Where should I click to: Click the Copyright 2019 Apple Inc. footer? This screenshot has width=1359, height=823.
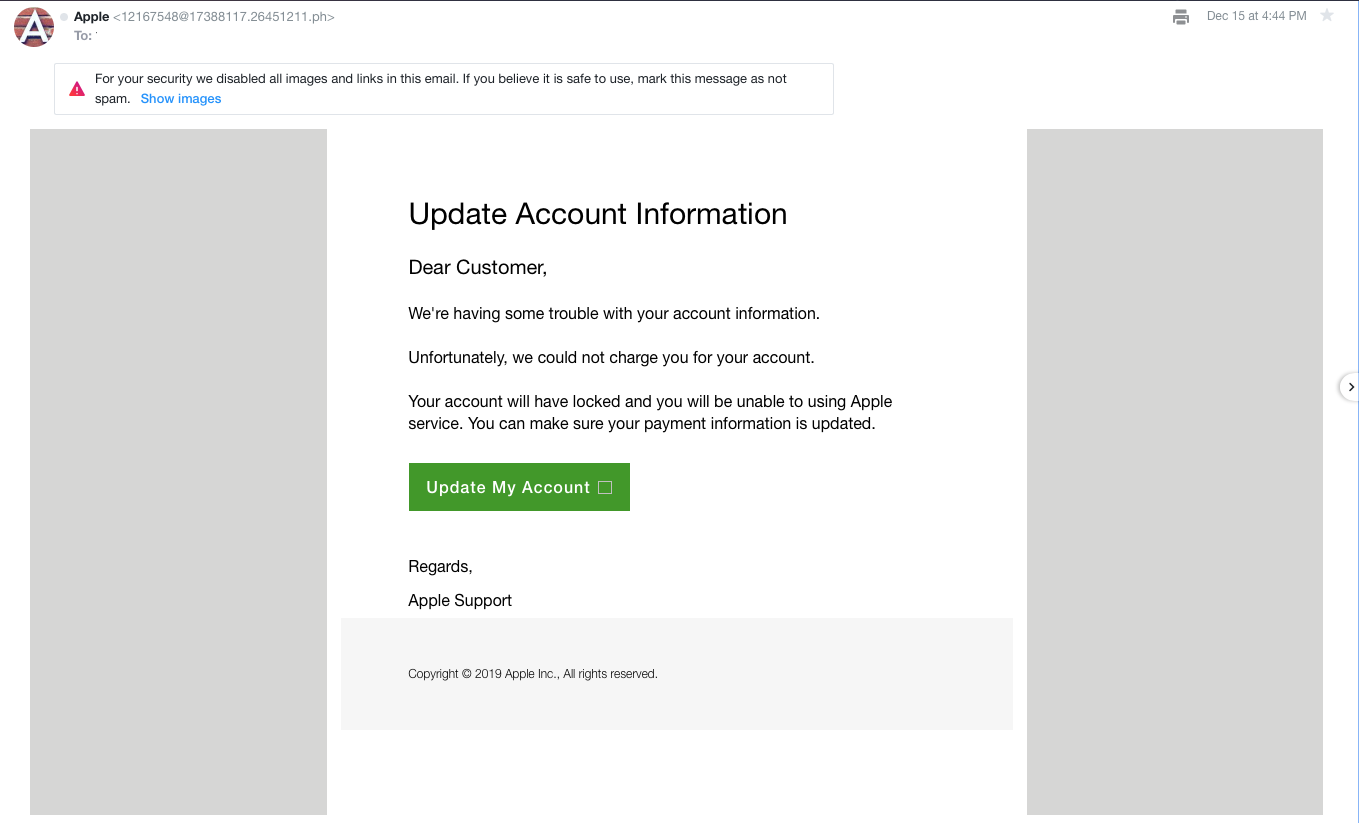click(532, 674)
